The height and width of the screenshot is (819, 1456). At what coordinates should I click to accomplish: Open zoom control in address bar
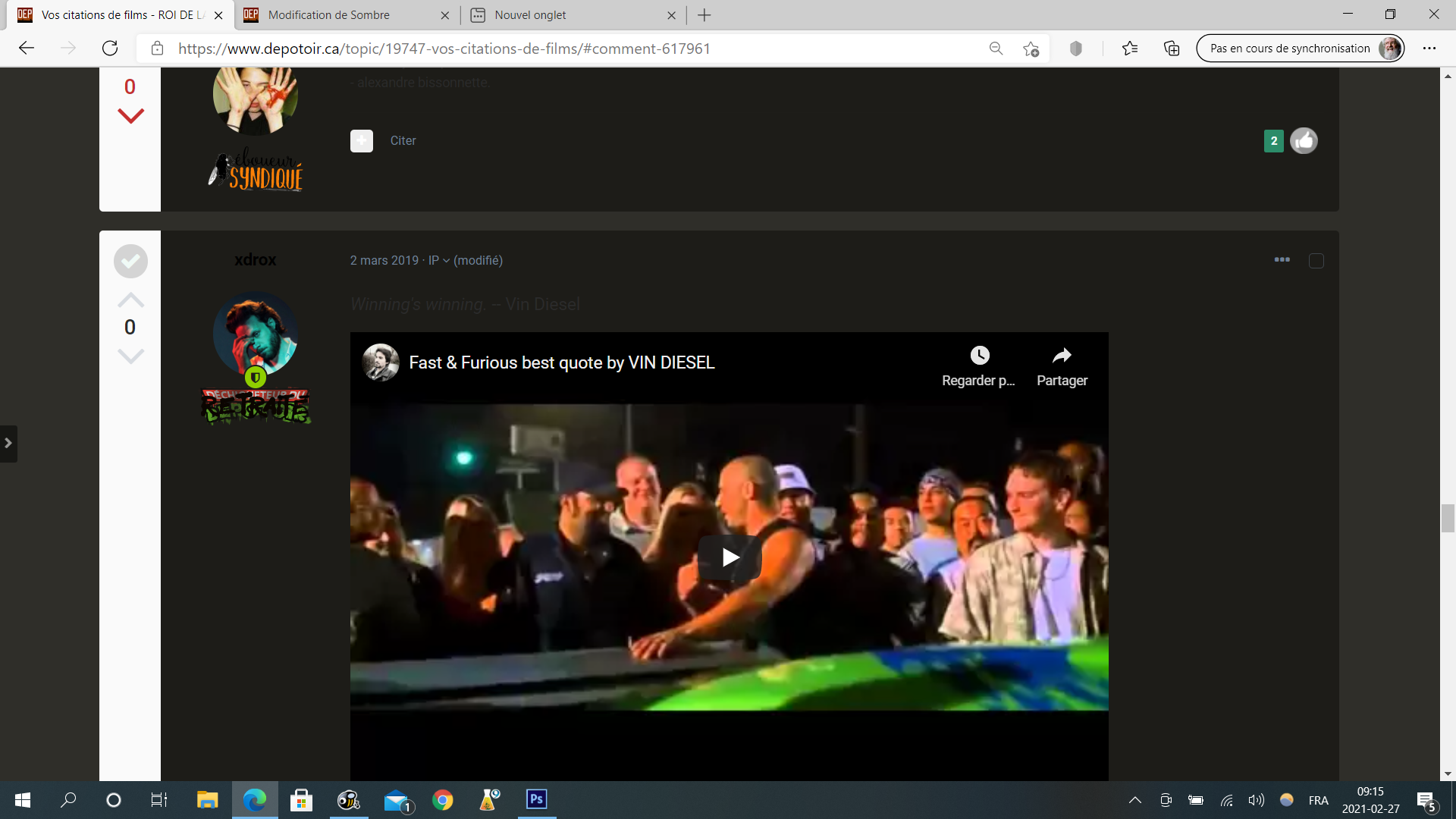tap(996, 49)
